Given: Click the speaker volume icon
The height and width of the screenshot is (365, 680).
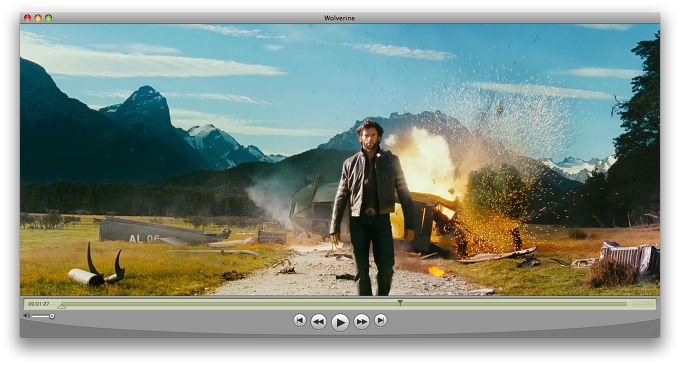Looking at the screenshot, I should tap(27, 316).
